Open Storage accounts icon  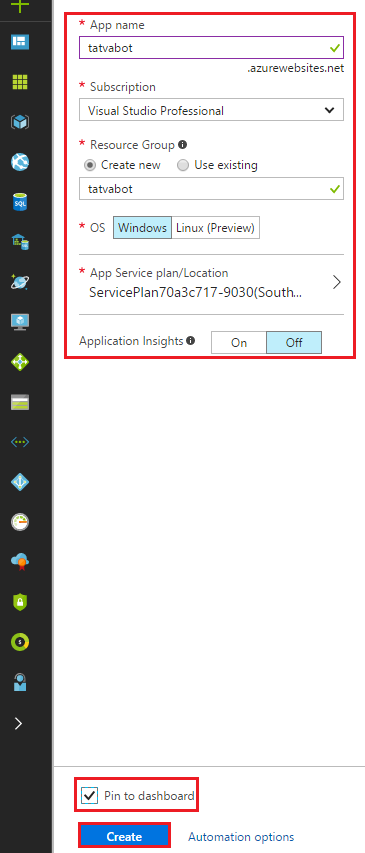pyautogui.click(x=20, y=403)
